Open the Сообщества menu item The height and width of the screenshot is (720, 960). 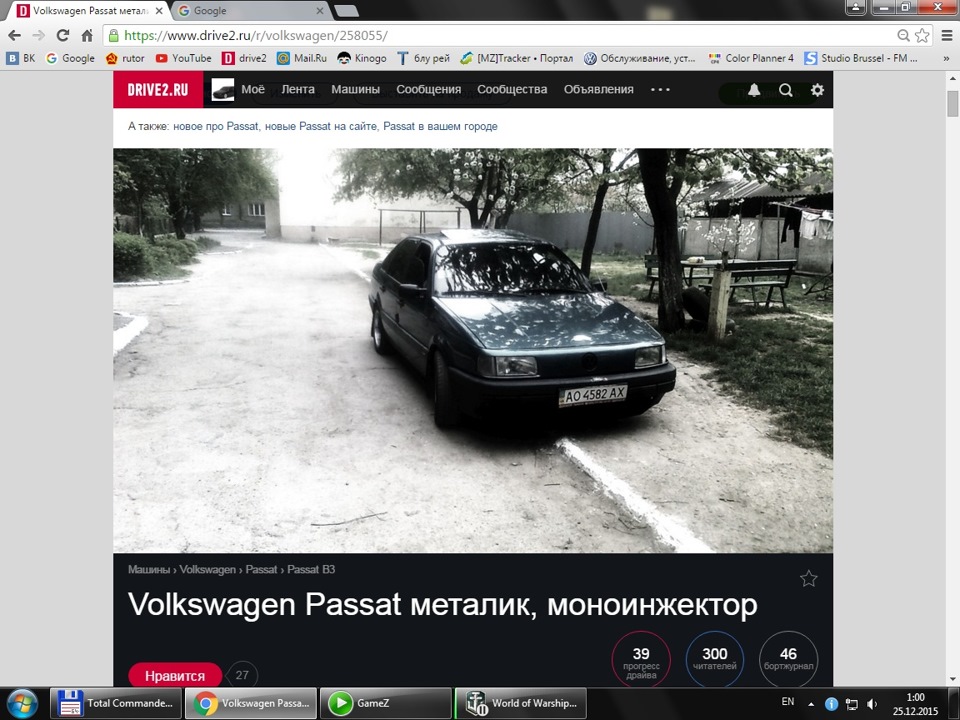[512, 89]
